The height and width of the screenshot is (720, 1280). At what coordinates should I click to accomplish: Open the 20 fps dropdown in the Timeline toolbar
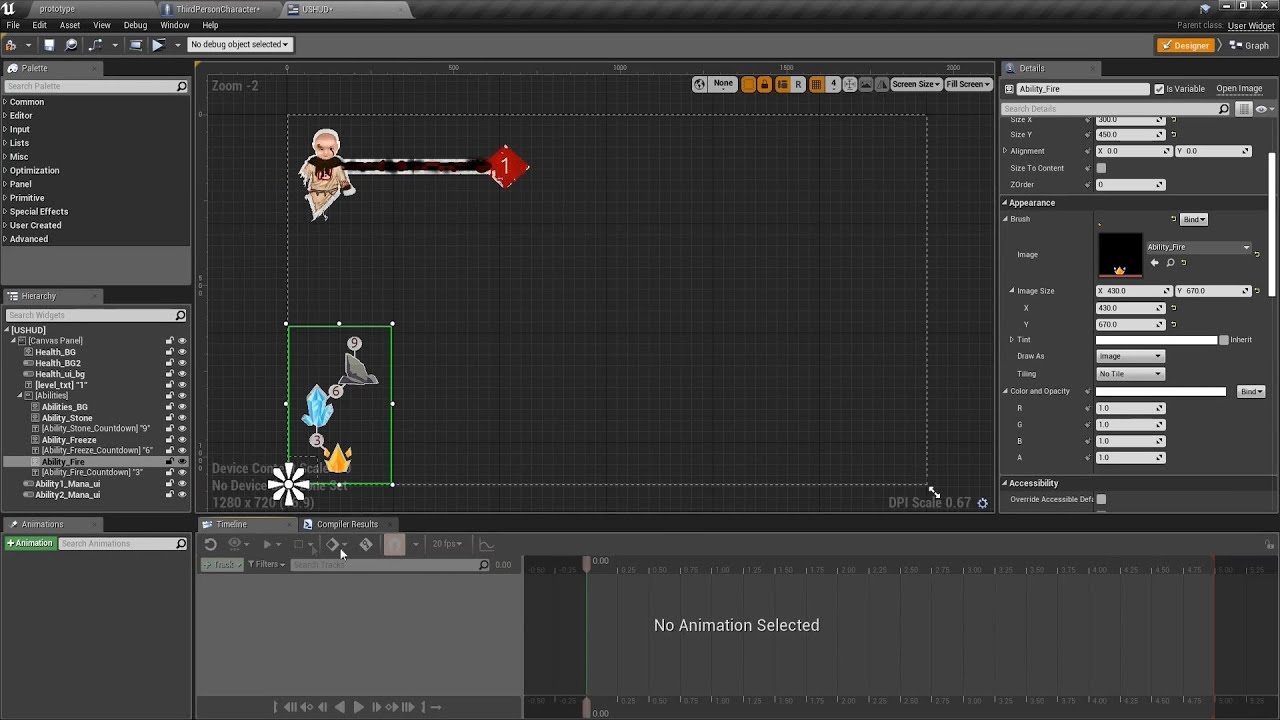pyautogui.click(x=447, y=544)
